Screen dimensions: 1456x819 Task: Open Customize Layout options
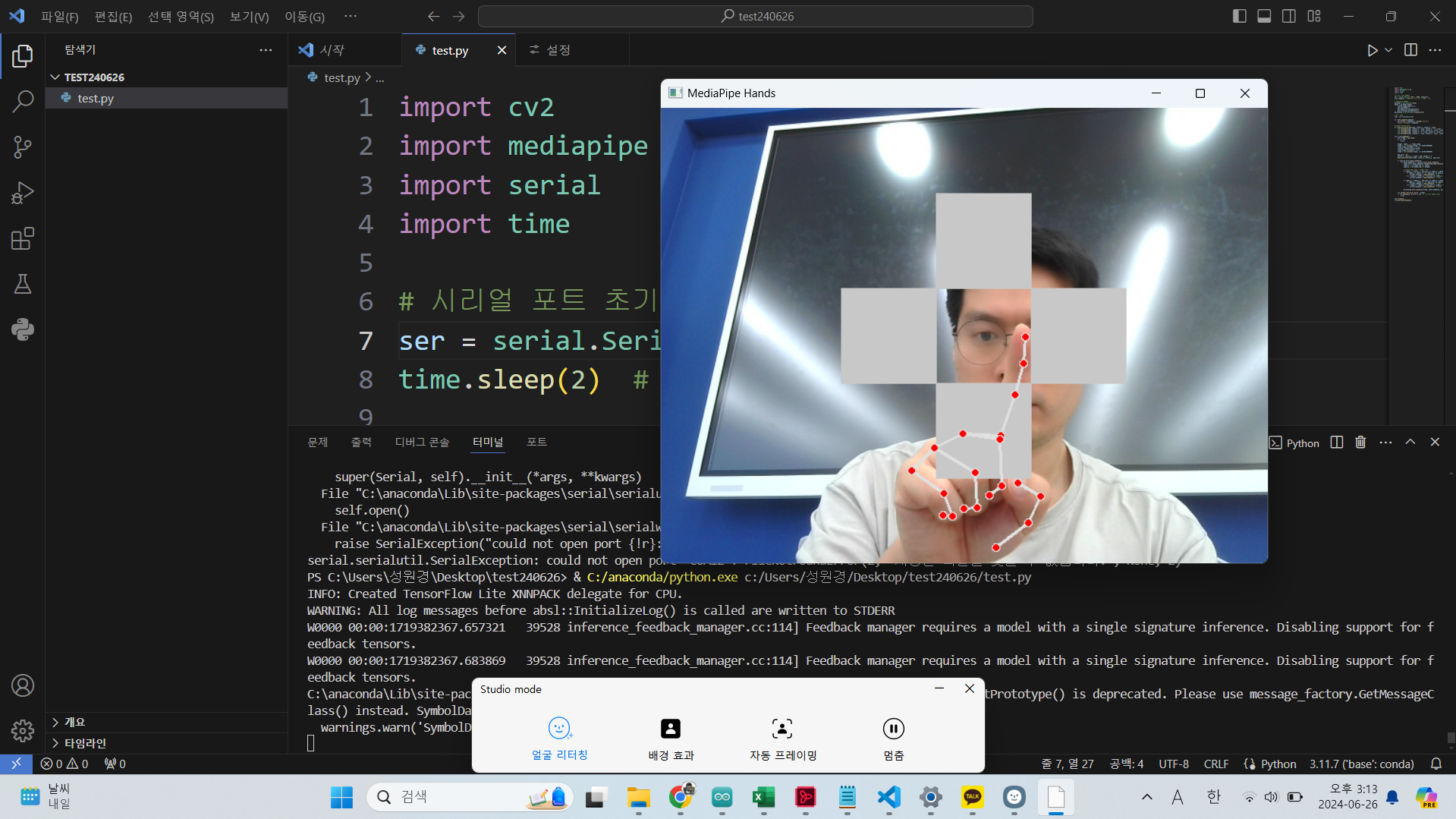[x=1314, y=16]
